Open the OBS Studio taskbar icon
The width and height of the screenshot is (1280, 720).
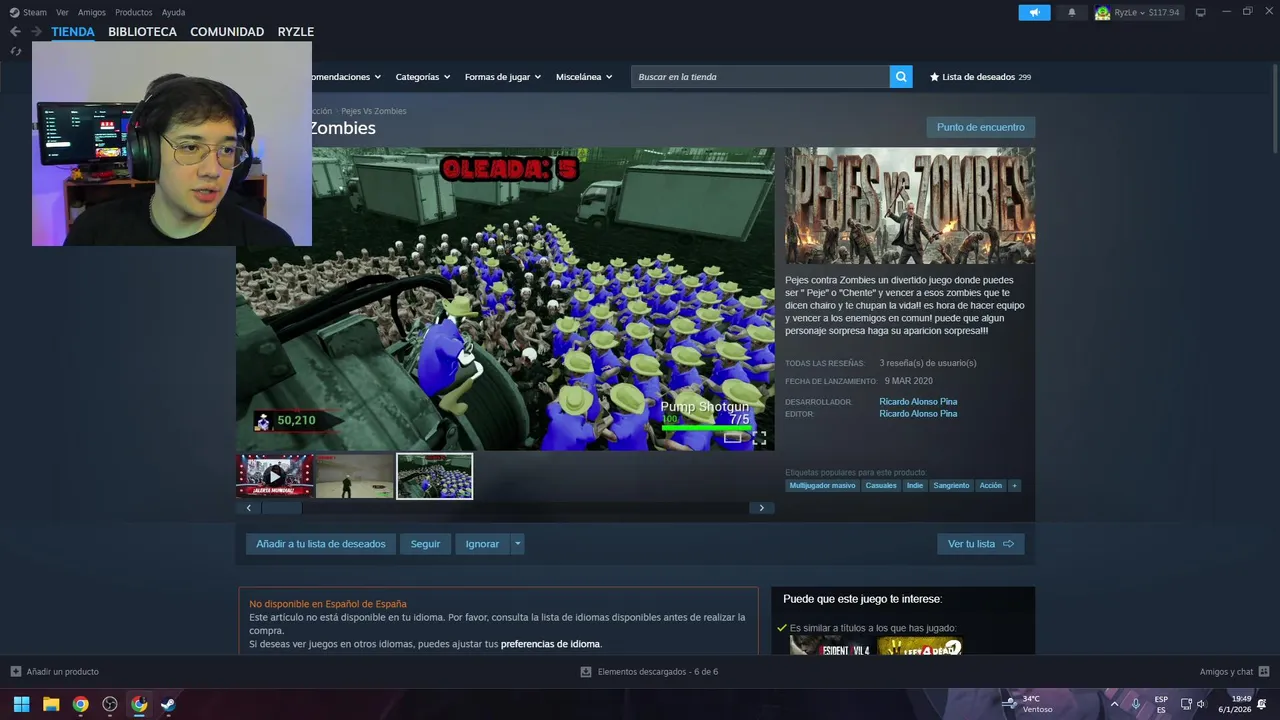point(110,704)
